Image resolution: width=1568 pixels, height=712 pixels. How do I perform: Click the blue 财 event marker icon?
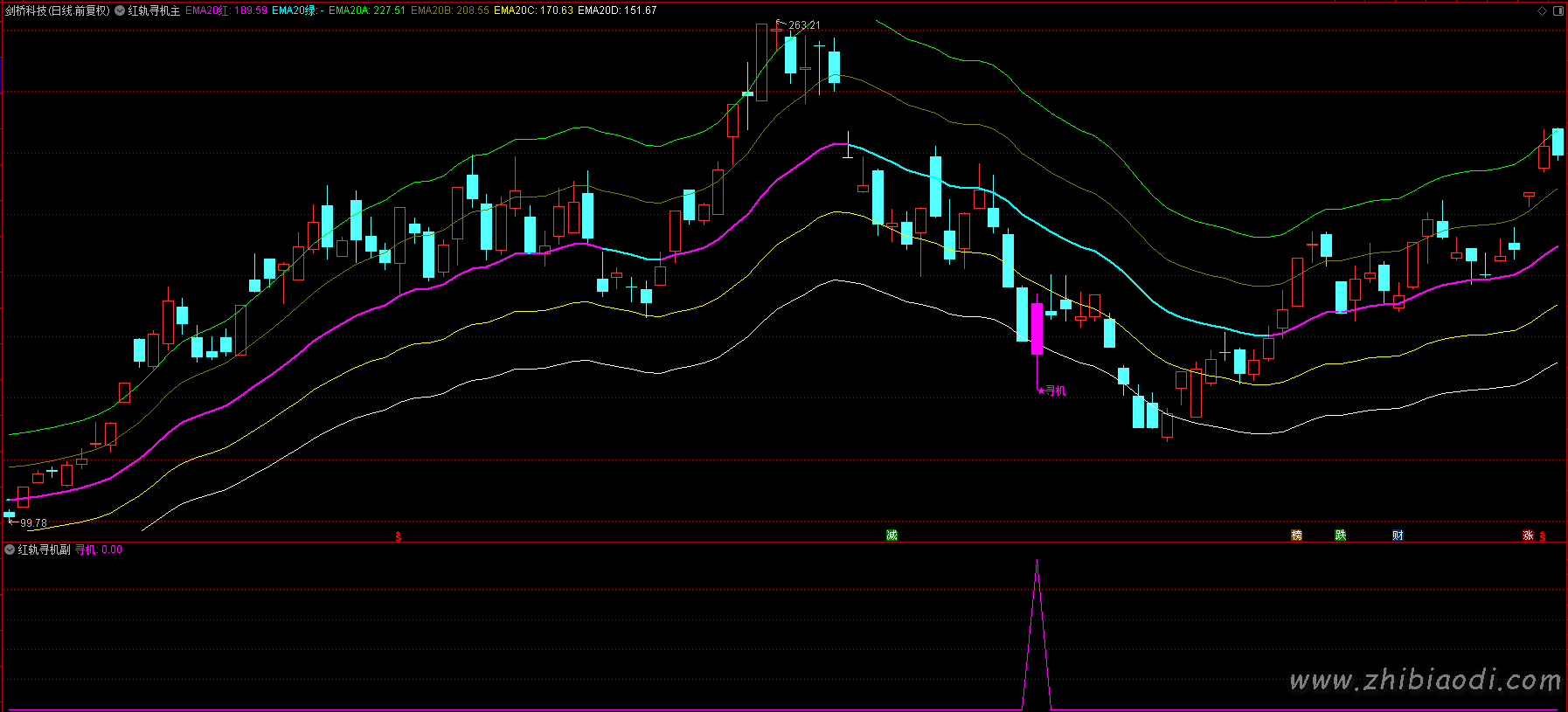(1398, 535)
